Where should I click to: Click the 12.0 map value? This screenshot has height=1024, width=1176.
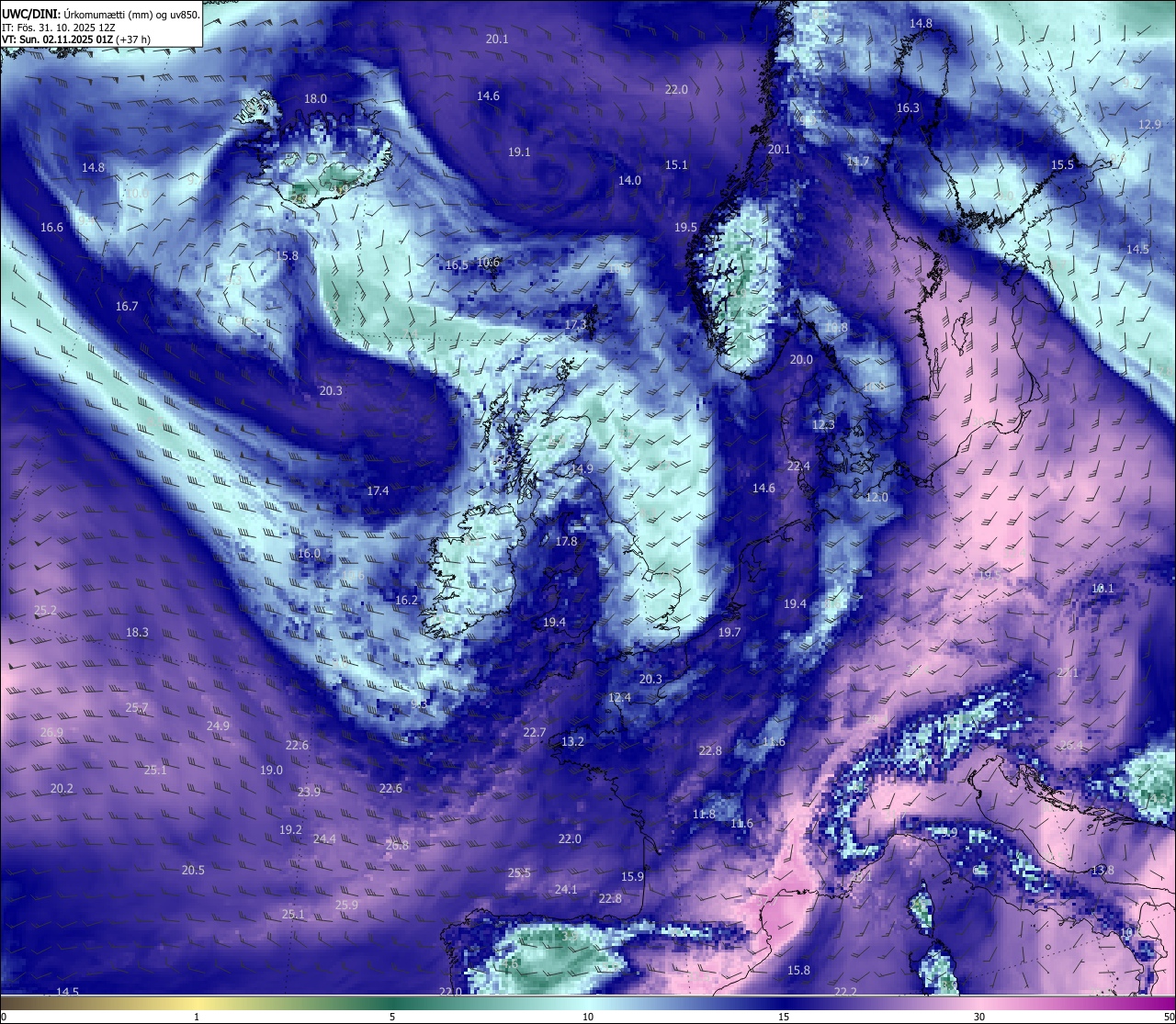pyautogui.click(x=877, y=497)
